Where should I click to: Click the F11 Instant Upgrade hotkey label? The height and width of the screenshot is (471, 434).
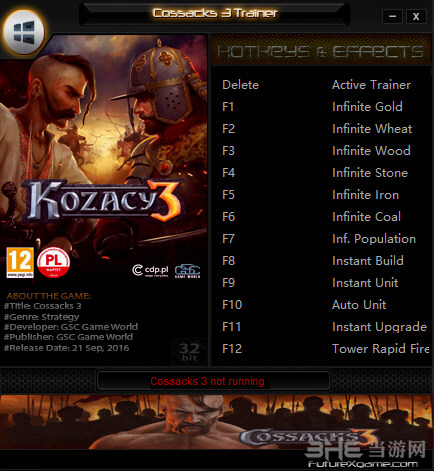(232, 327)
